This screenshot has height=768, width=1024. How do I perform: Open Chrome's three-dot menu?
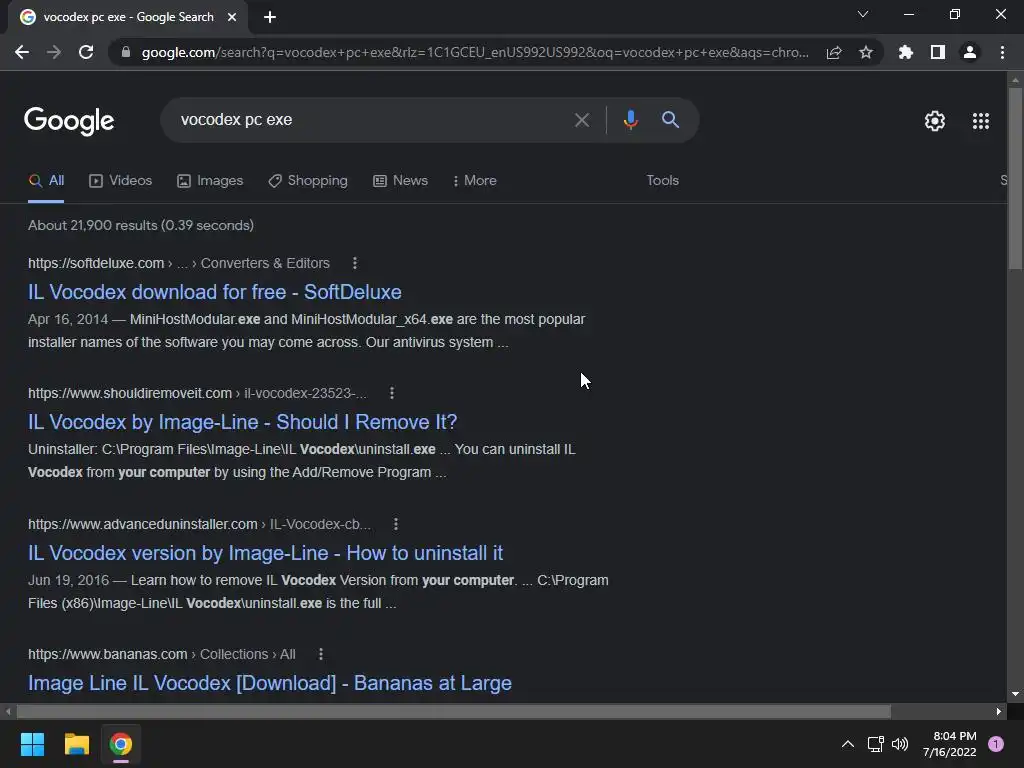click(1002, 52)
